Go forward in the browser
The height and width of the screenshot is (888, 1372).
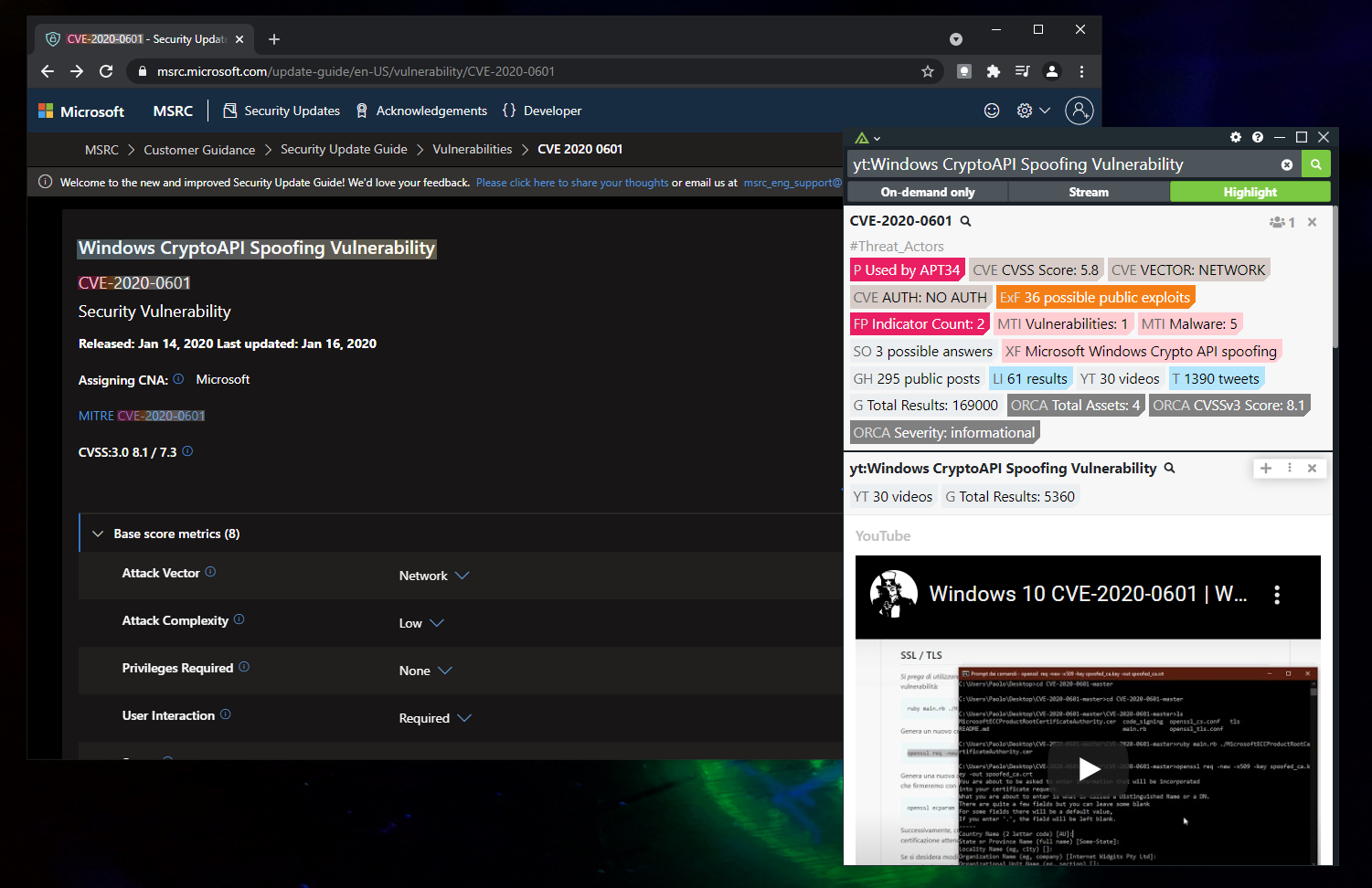pos(77,71)
